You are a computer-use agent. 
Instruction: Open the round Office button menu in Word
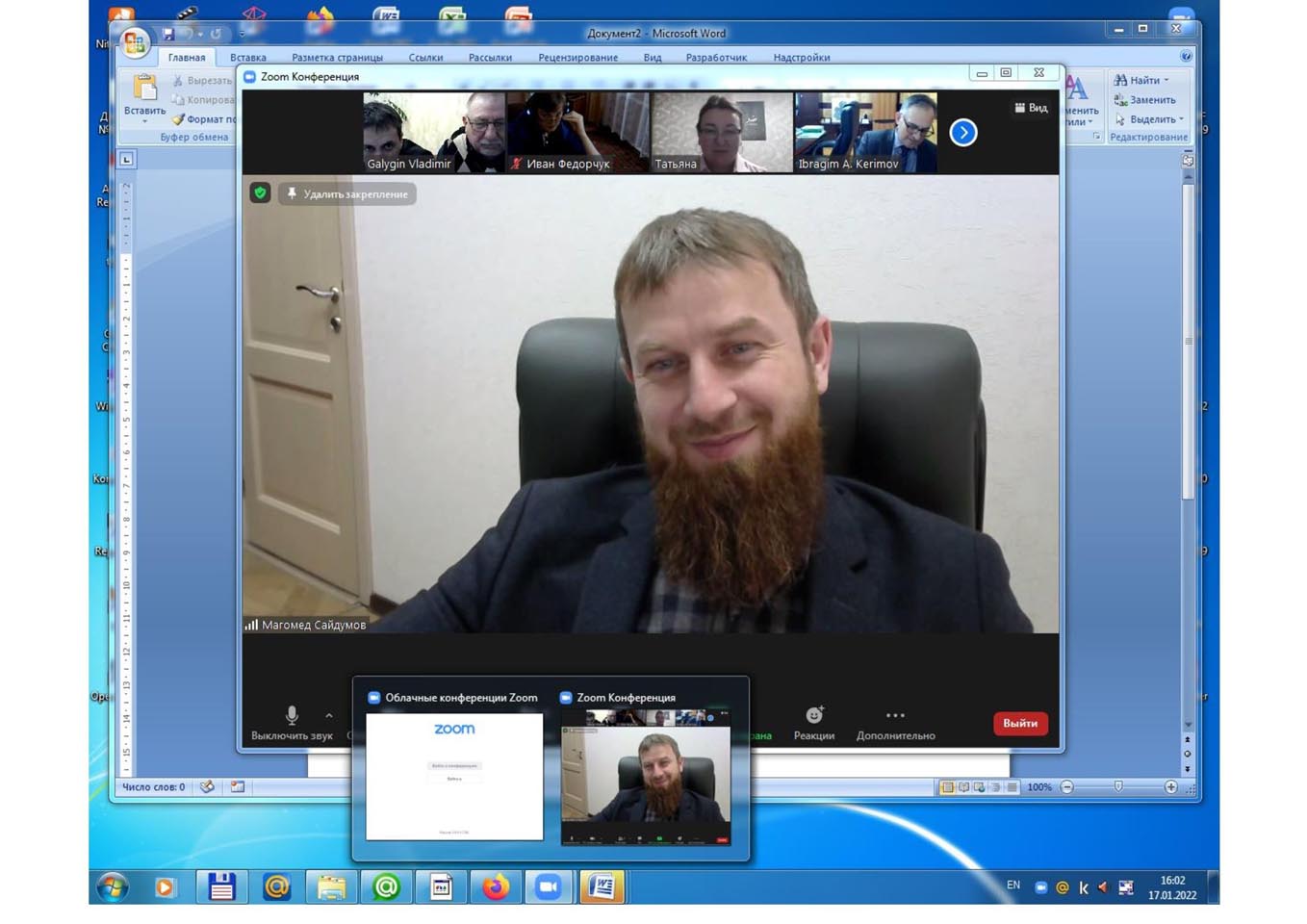coord(134,41)
